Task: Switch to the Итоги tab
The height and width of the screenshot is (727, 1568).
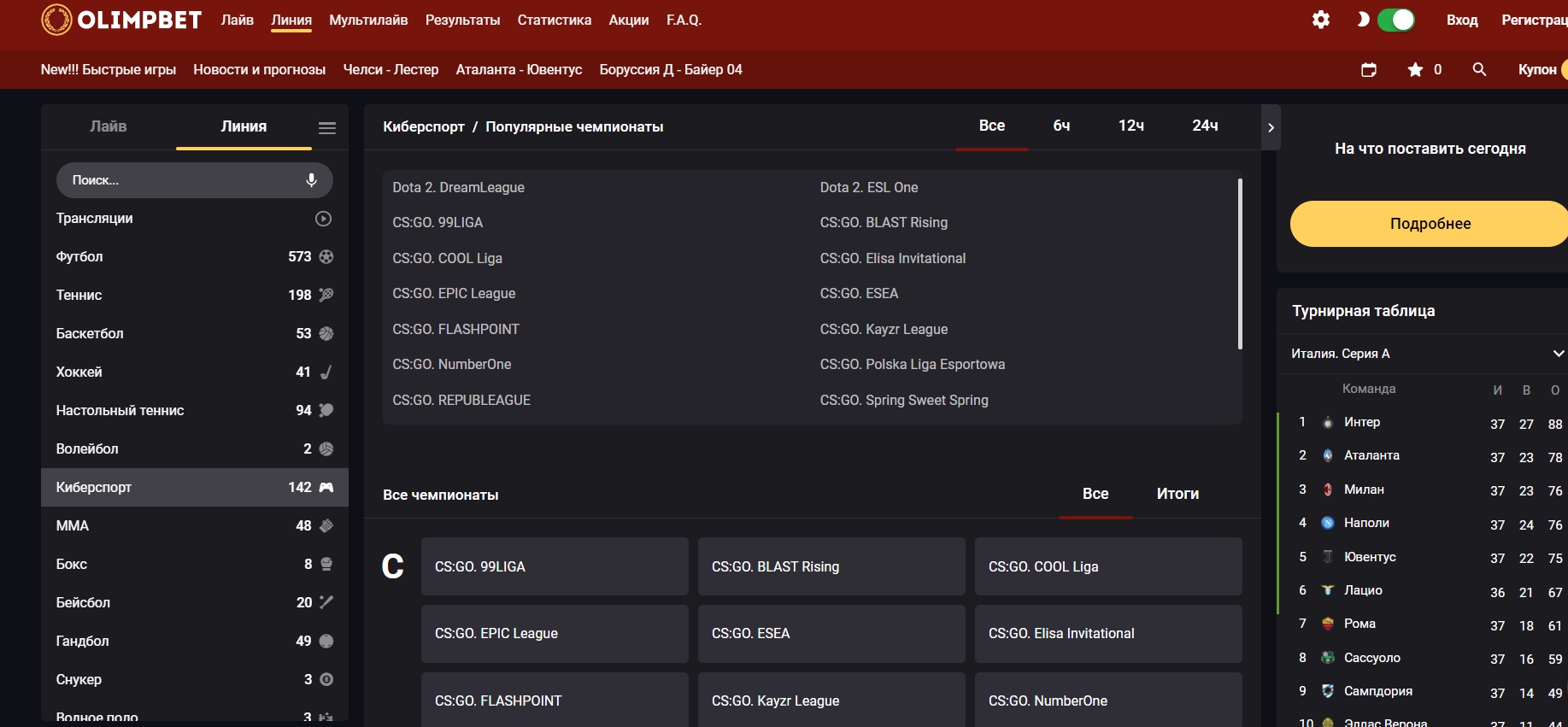Action: 1177,494
